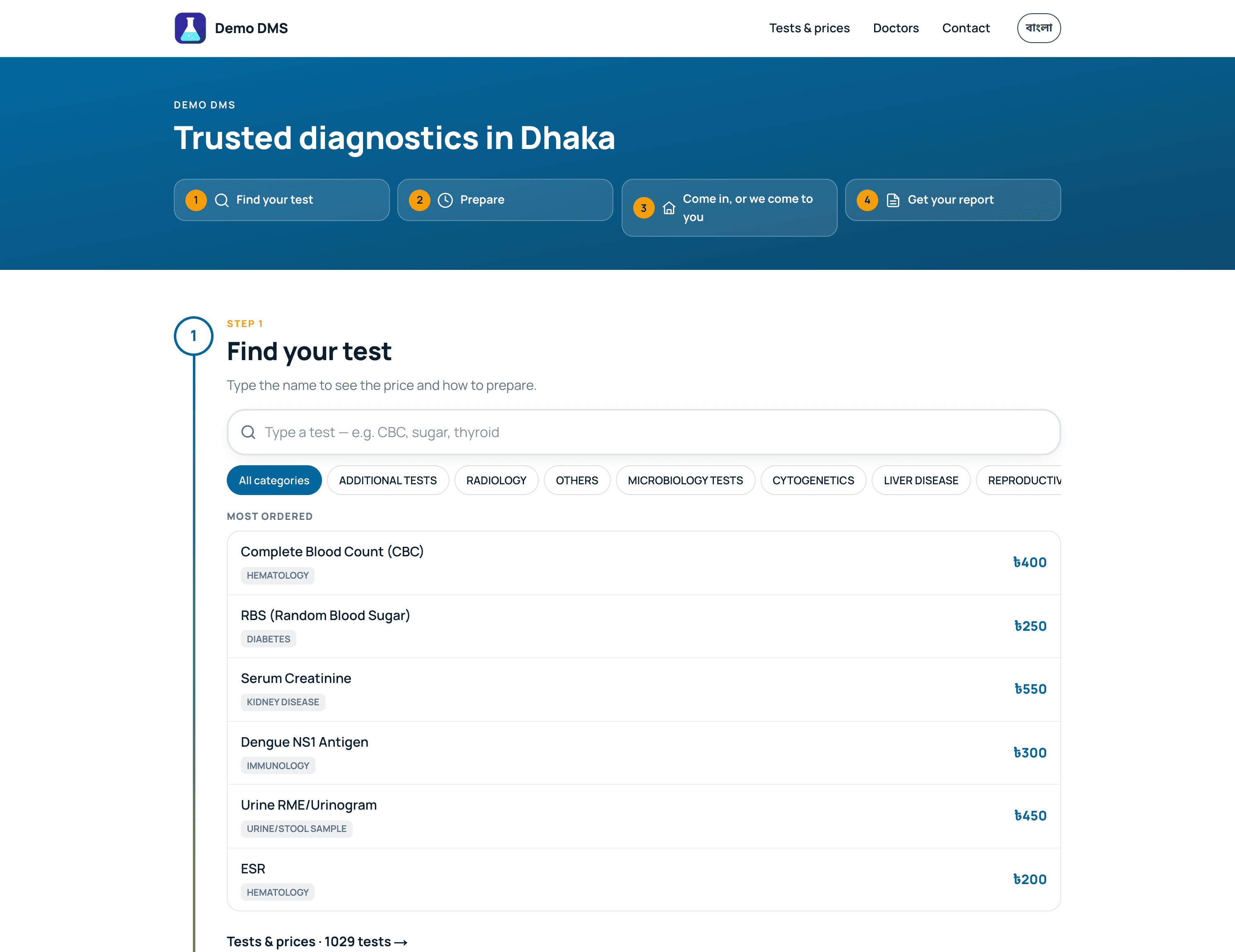
Task: Filter by OTHERS category
Action: point(577,480)
